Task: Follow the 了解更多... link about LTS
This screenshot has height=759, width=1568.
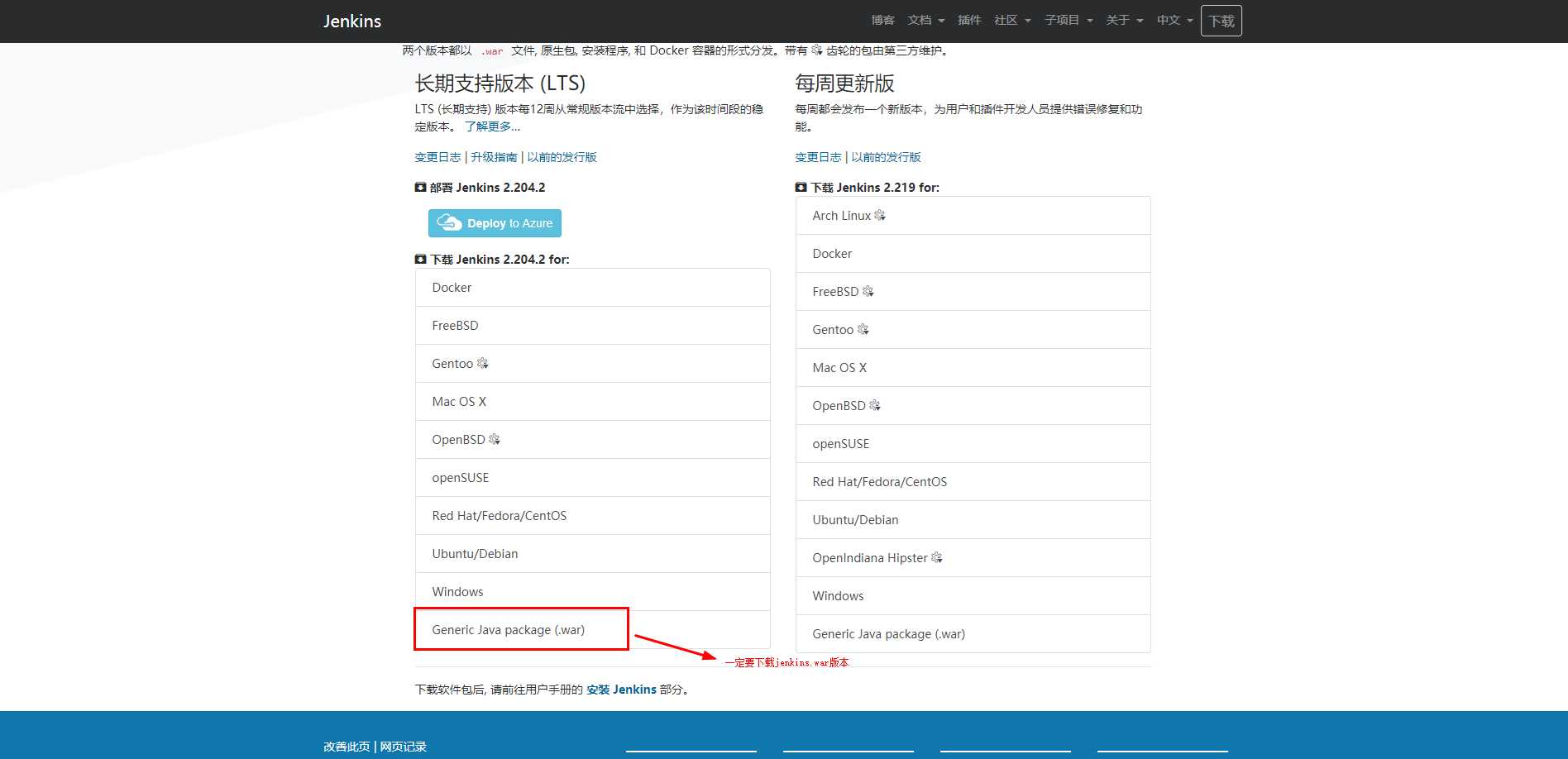Action: pos(492,126)
